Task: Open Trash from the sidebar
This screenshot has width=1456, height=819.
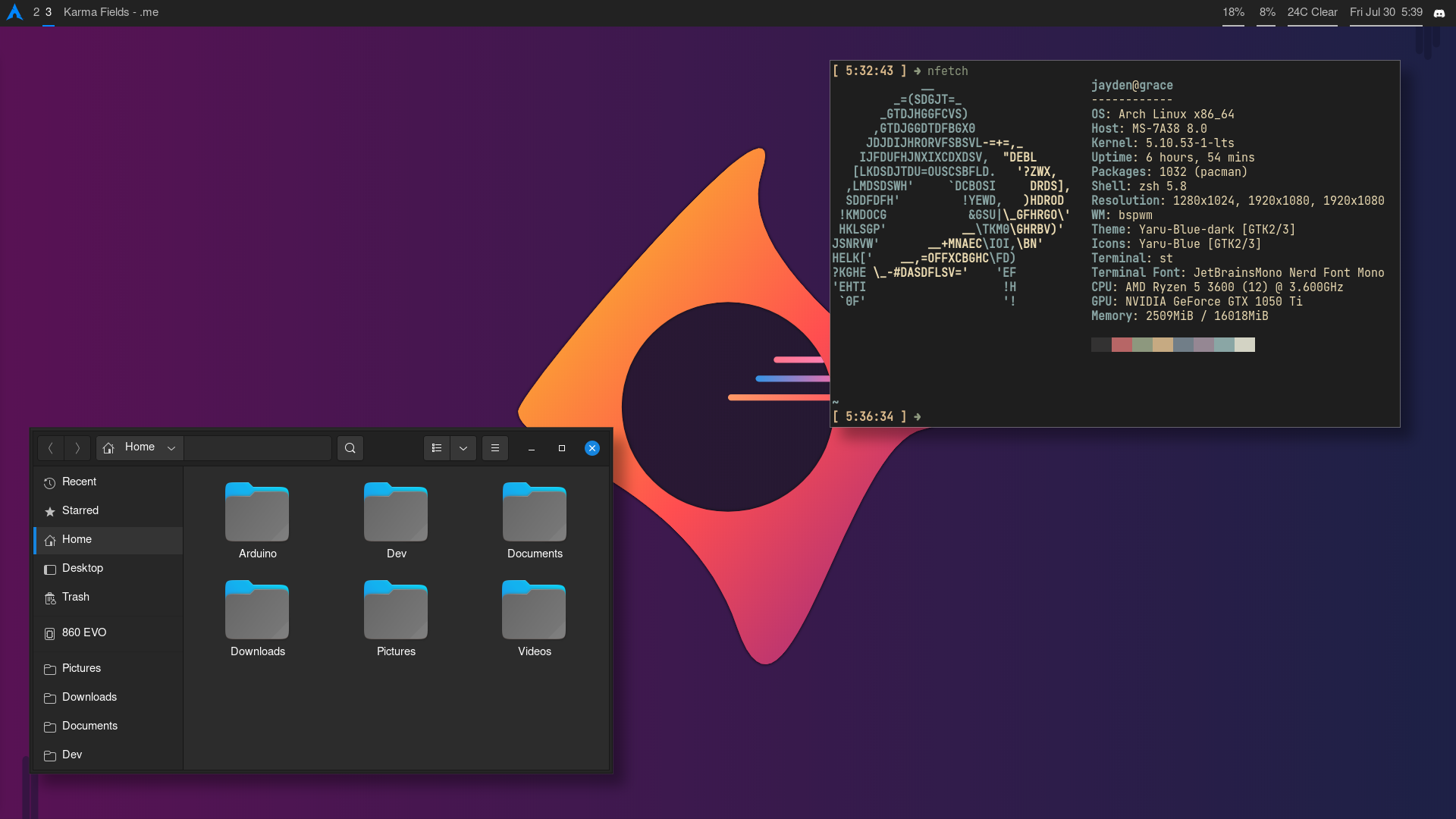Action: tap(76, 597)
